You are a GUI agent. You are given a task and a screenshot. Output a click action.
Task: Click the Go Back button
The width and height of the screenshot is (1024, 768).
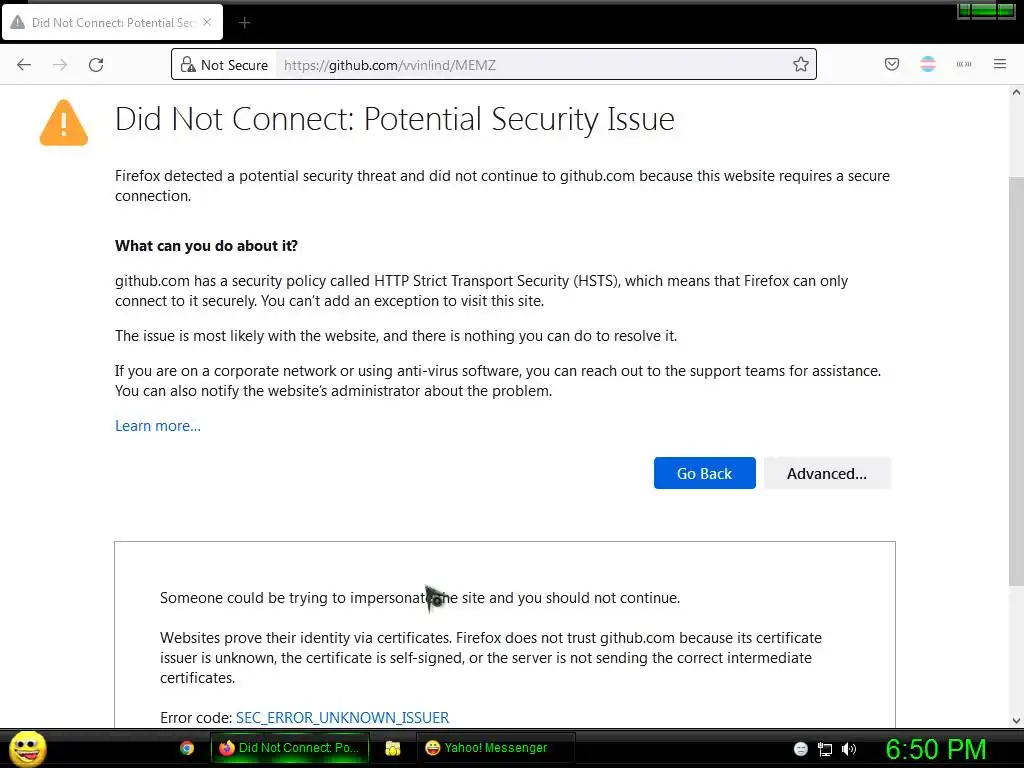tap(705, 473)
